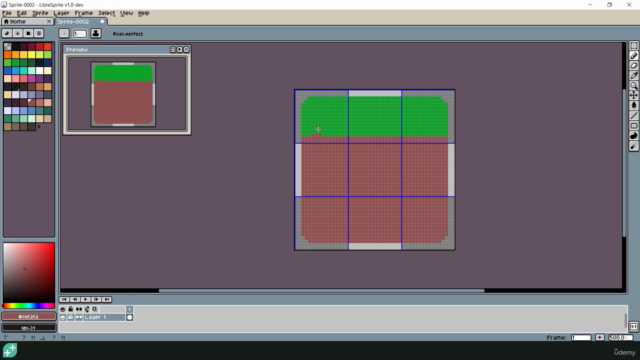640x360 pixels.
Task: Click the foreground color button
Action: (x=29, y=316)
